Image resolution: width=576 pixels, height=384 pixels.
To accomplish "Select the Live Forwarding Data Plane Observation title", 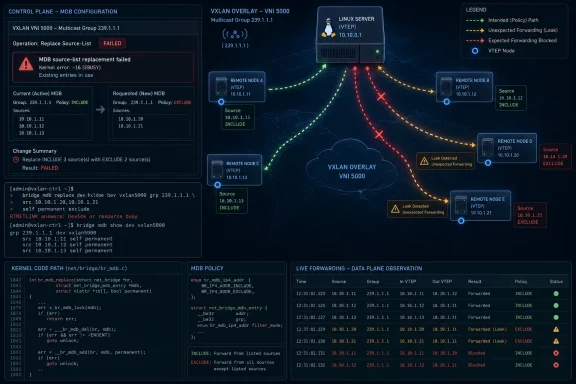I will tap(359, 268).
